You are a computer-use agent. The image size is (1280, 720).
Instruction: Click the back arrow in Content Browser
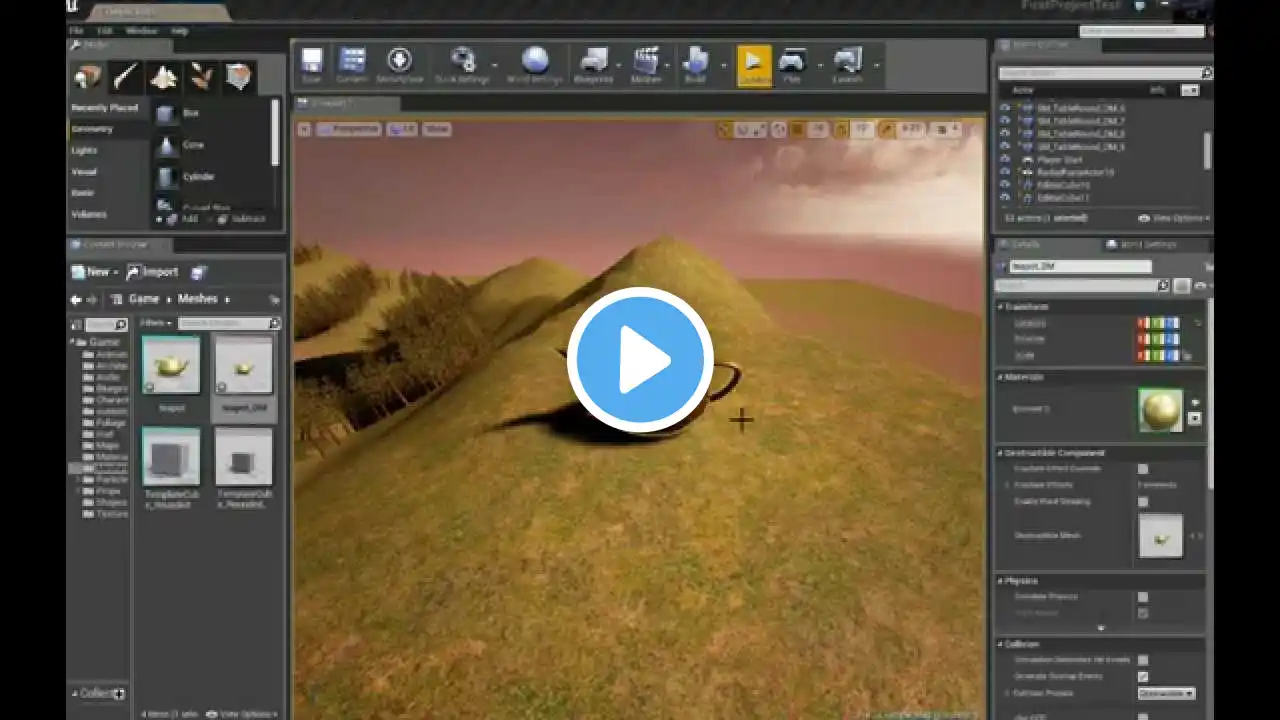point(76,299)
